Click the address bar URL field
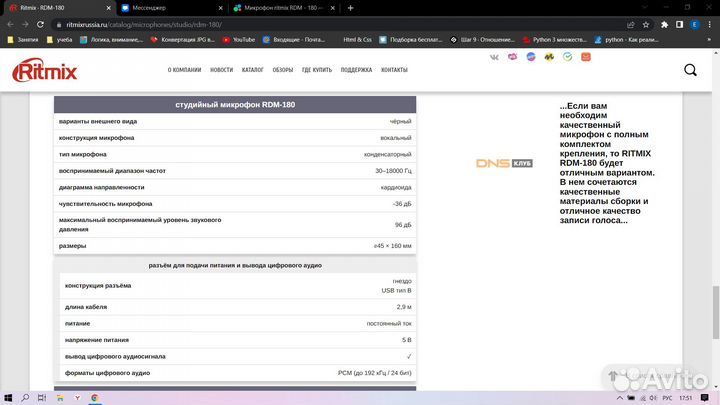The height and width of the screenshot is (405, 720). pos(300,23)
